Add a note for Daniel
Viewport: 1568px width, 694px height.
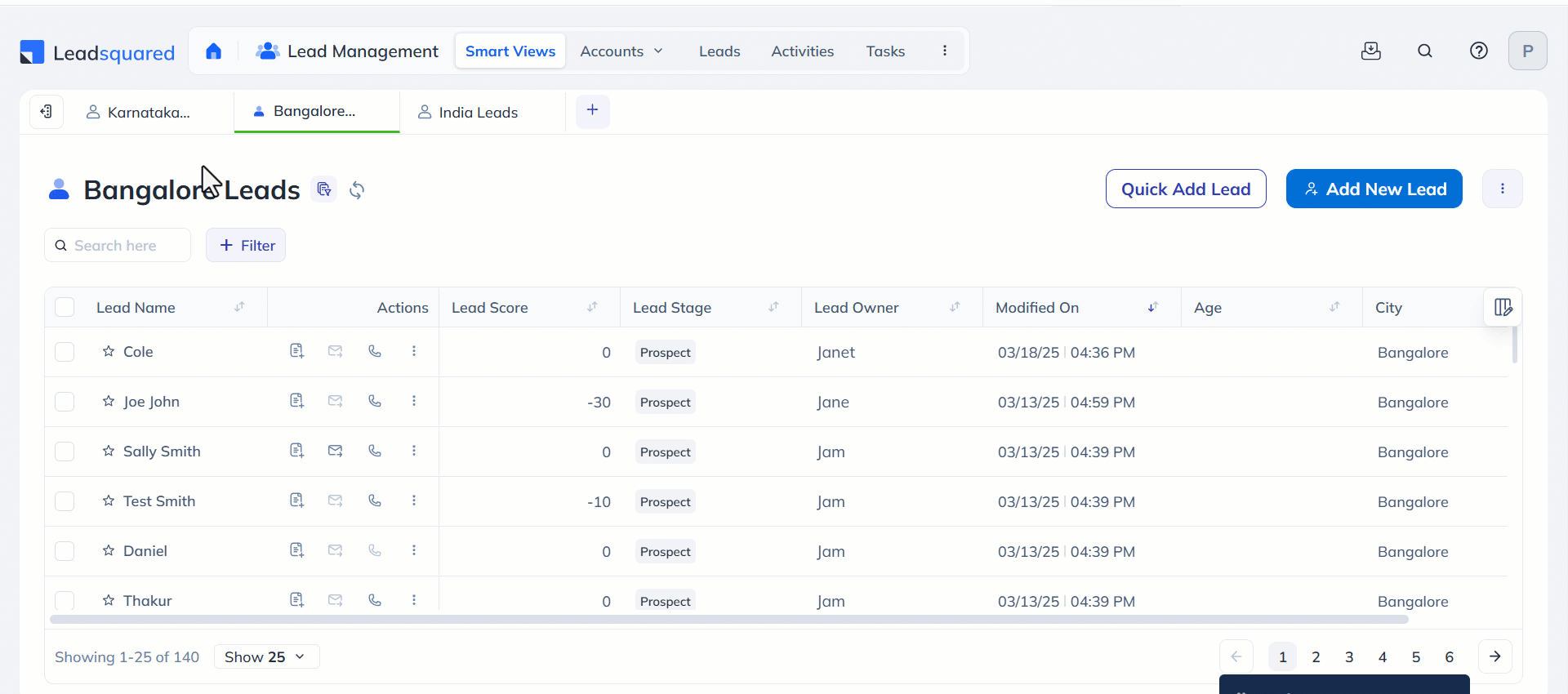coord(297,550)
